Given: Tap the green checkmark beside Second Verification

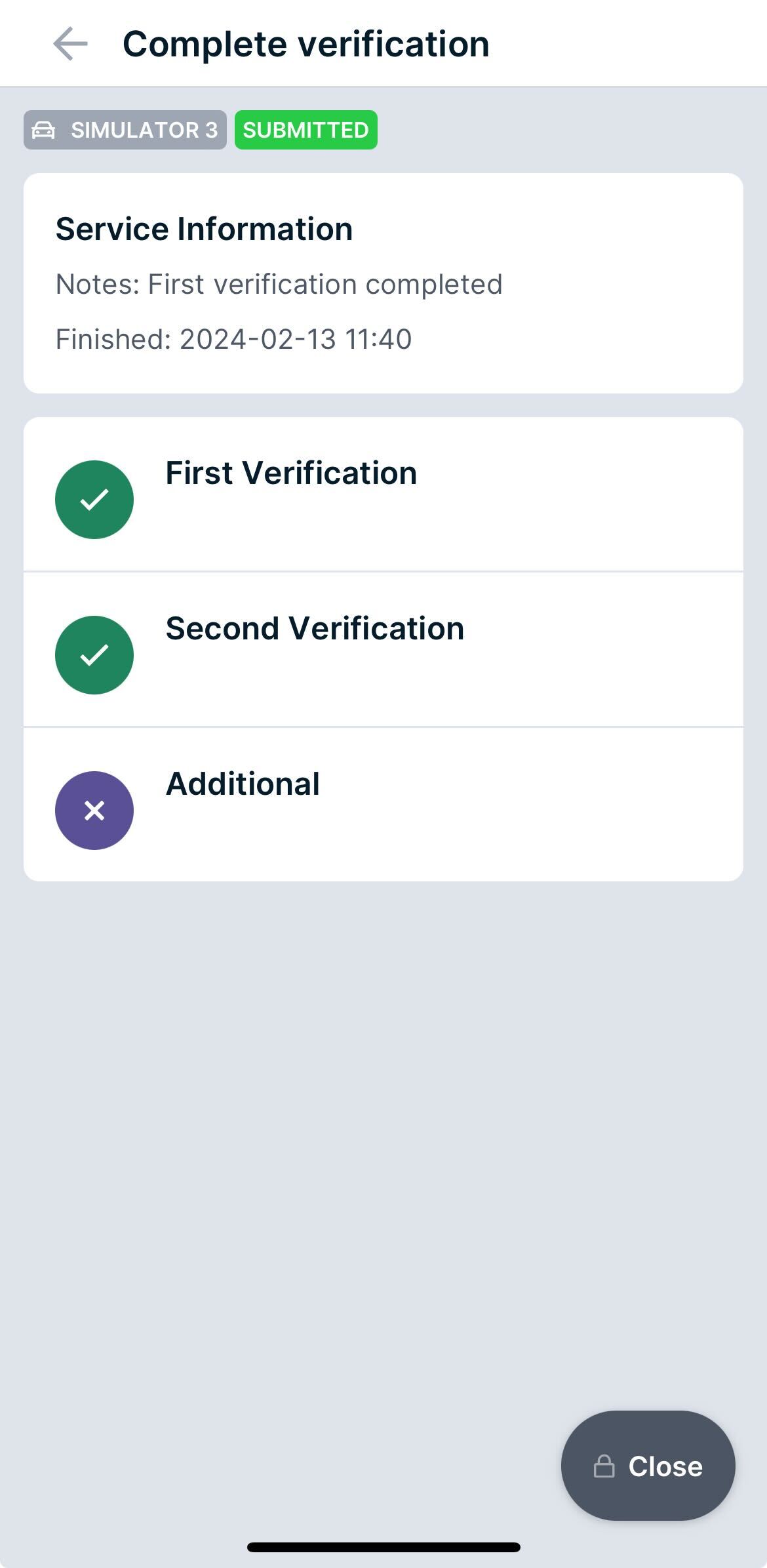Looking at the screenshot, I should [x=94, y=654].
